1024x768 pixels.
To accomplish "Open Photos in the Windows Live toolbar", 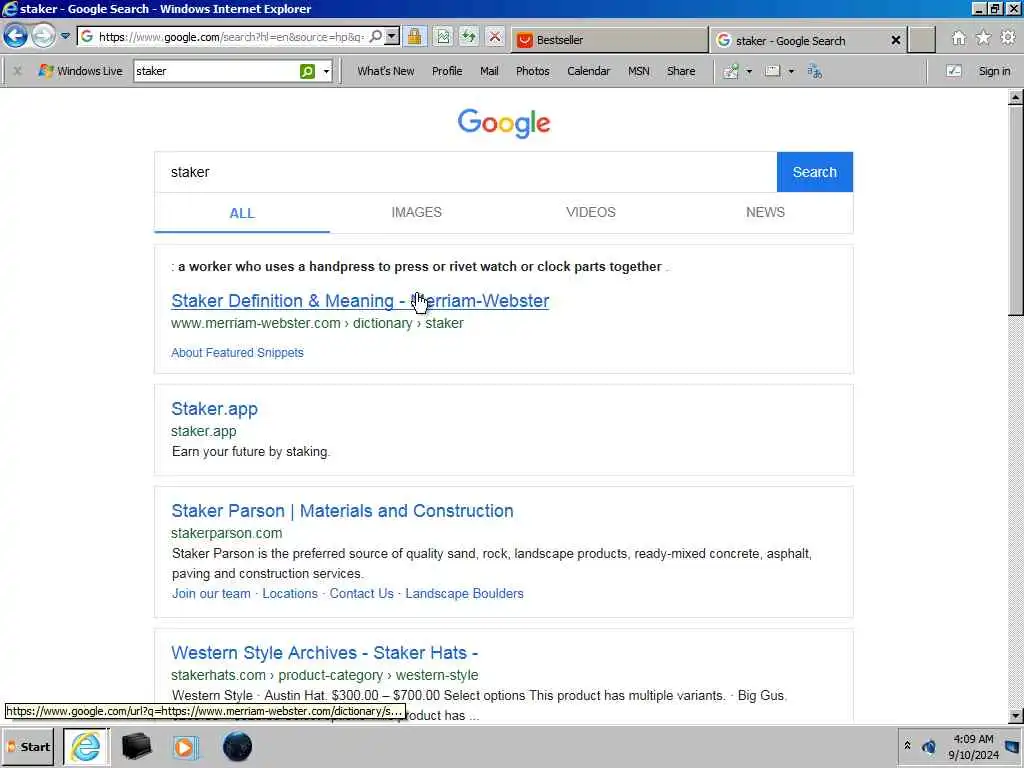I will (532, 71).
